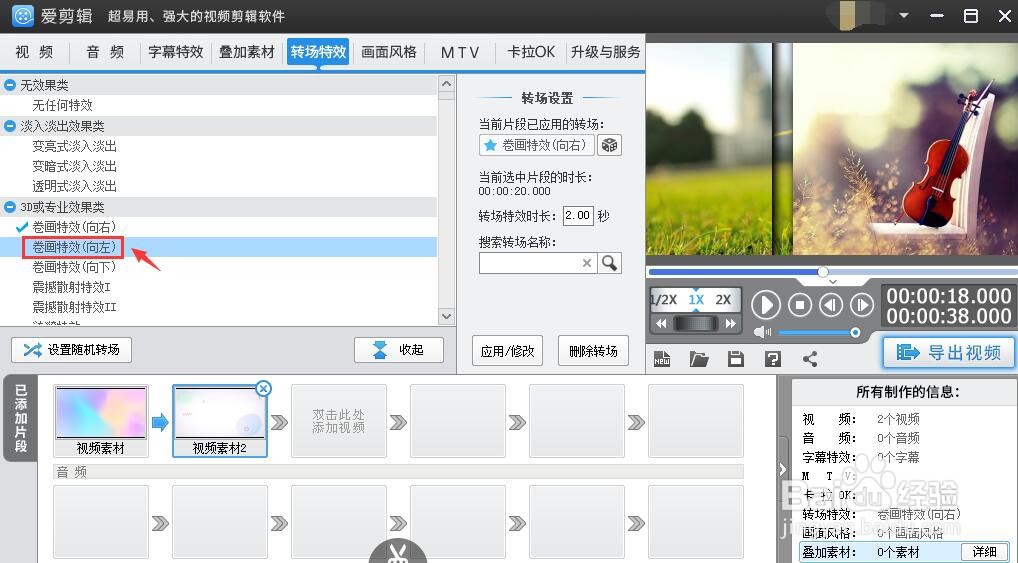The height and width of the screenshot is (563, 1018).
Task: Click the 设置随机转场 button
Action: (x=71, y=350)
